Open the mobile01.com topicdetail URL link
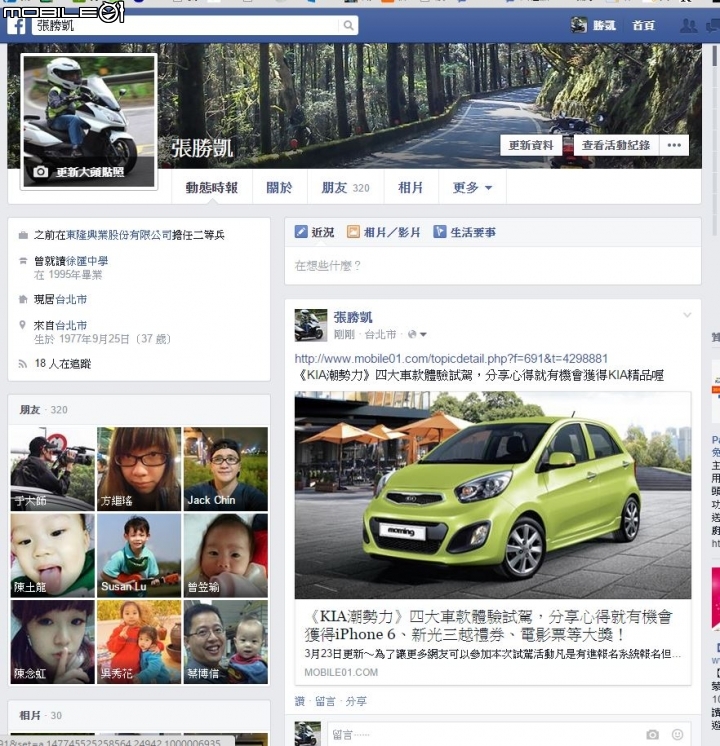This screenshot has height=746, width=720. point(451,358)
